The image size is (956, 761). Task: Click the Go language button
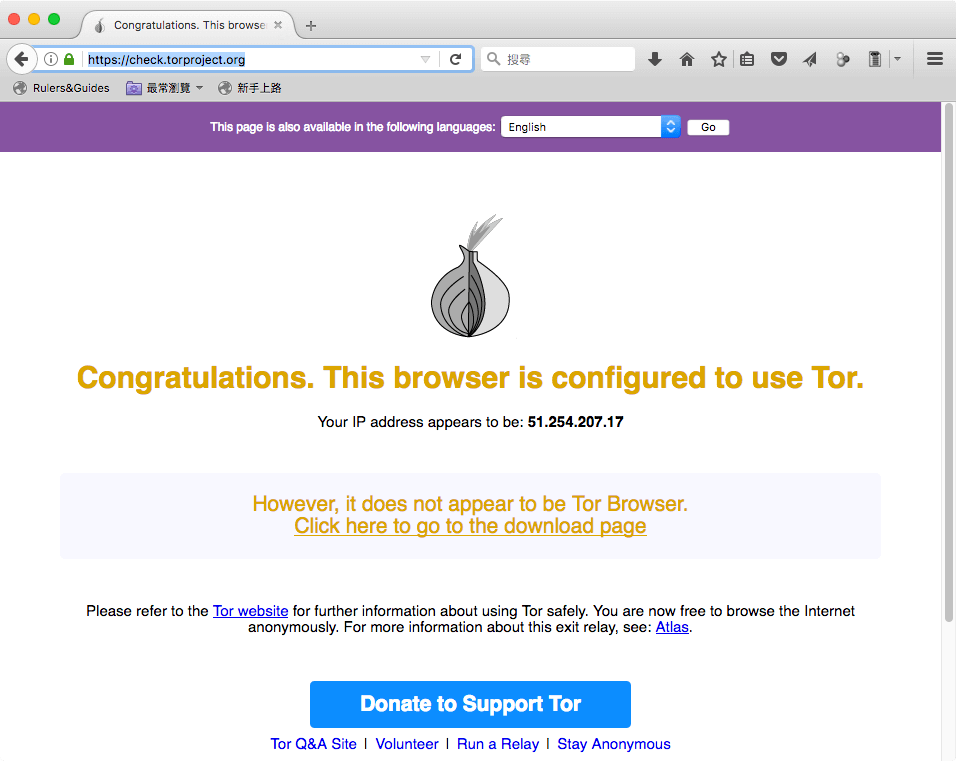(708, 127)
